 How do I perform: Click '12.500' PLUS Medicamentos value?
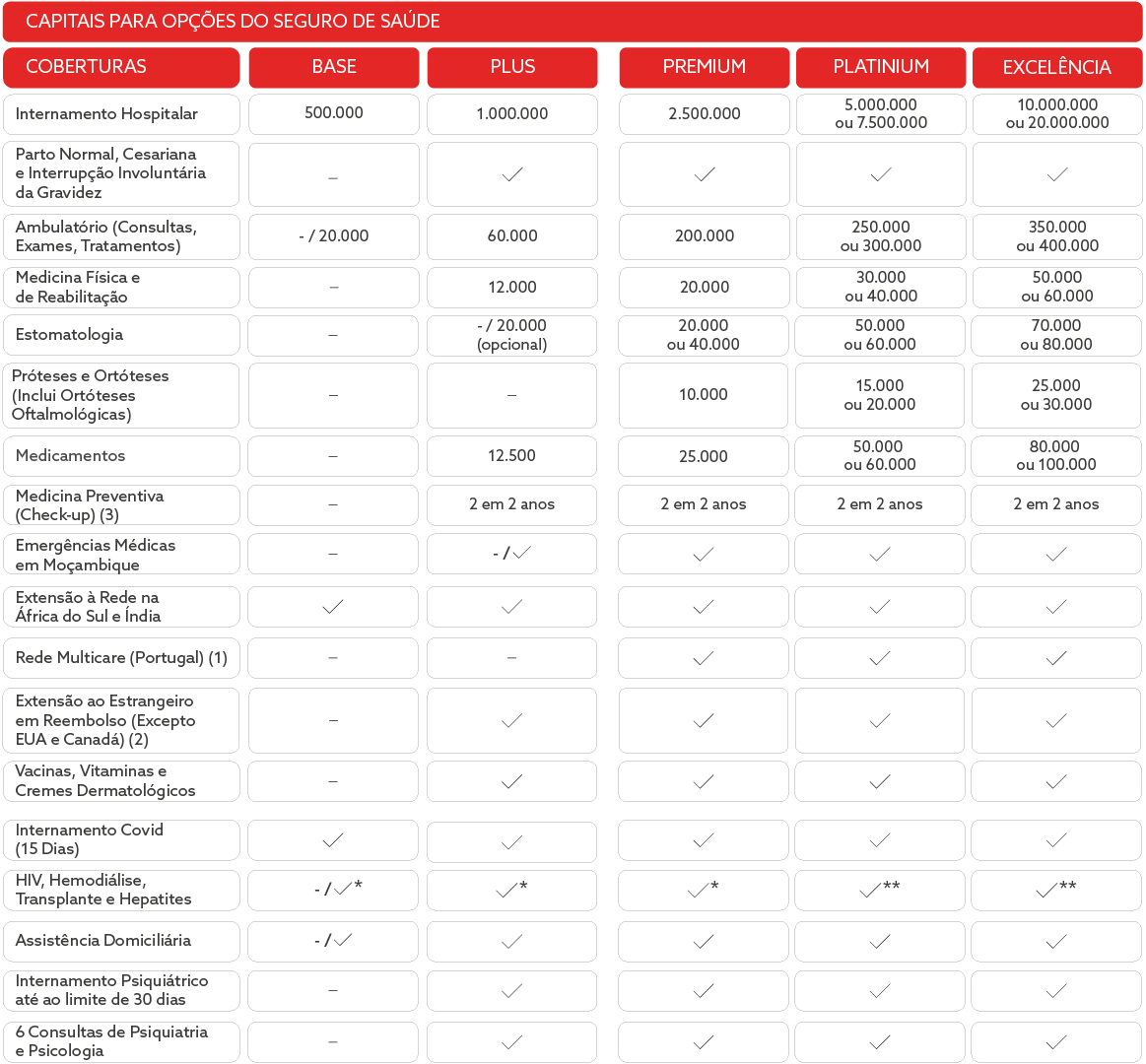point(511,456)
